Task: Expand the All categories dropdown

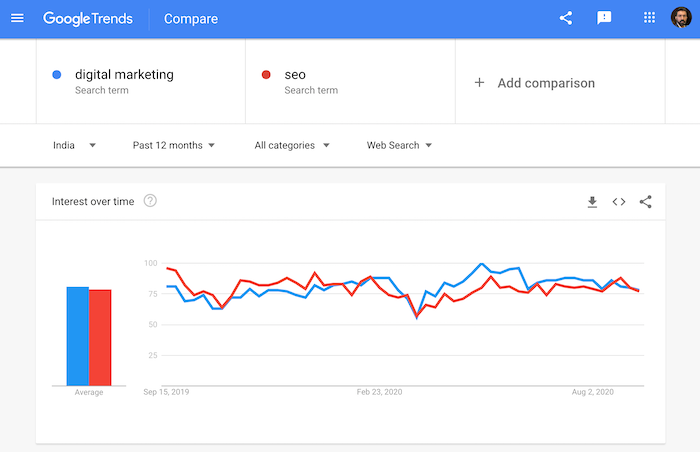Action: 292,145
